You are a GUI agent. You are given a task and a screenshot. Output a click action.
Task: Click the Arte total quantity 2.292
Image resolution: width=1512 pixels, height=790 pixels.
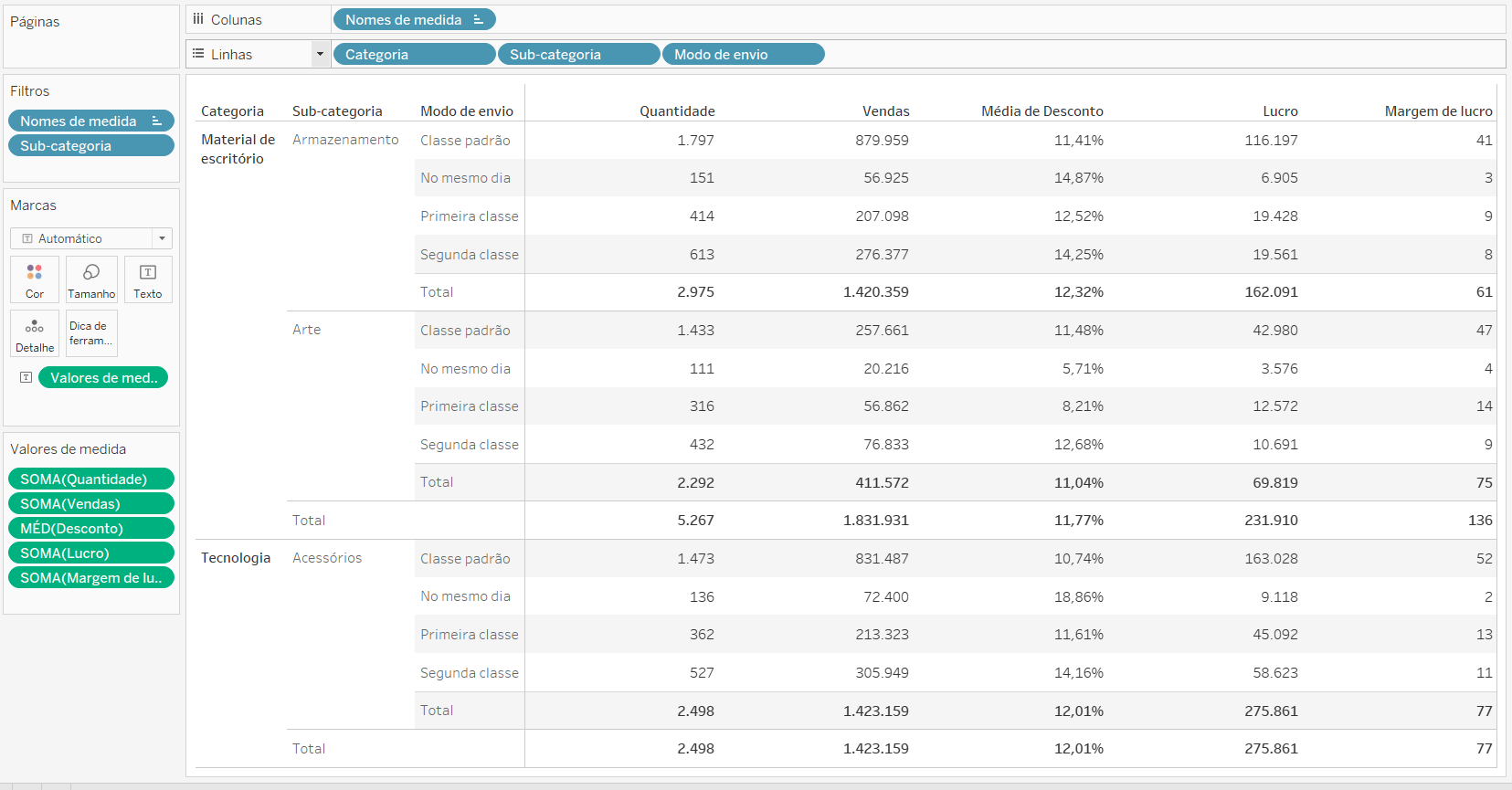(x=695, y=482)
